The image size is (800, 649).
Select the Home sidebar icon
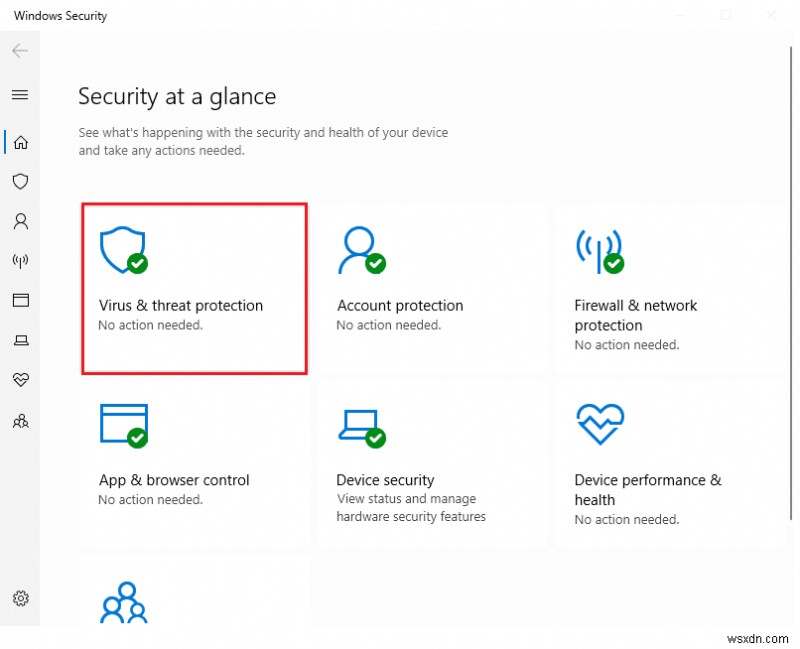click(x=20, y=142)
